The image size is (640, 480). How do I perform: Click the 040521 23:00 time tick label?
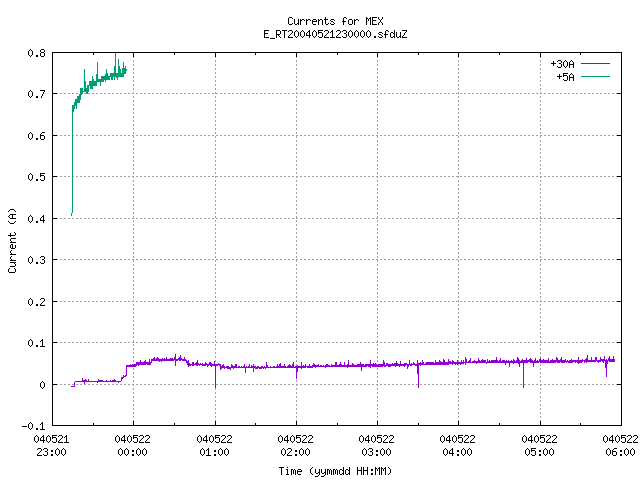pos(51,446)
